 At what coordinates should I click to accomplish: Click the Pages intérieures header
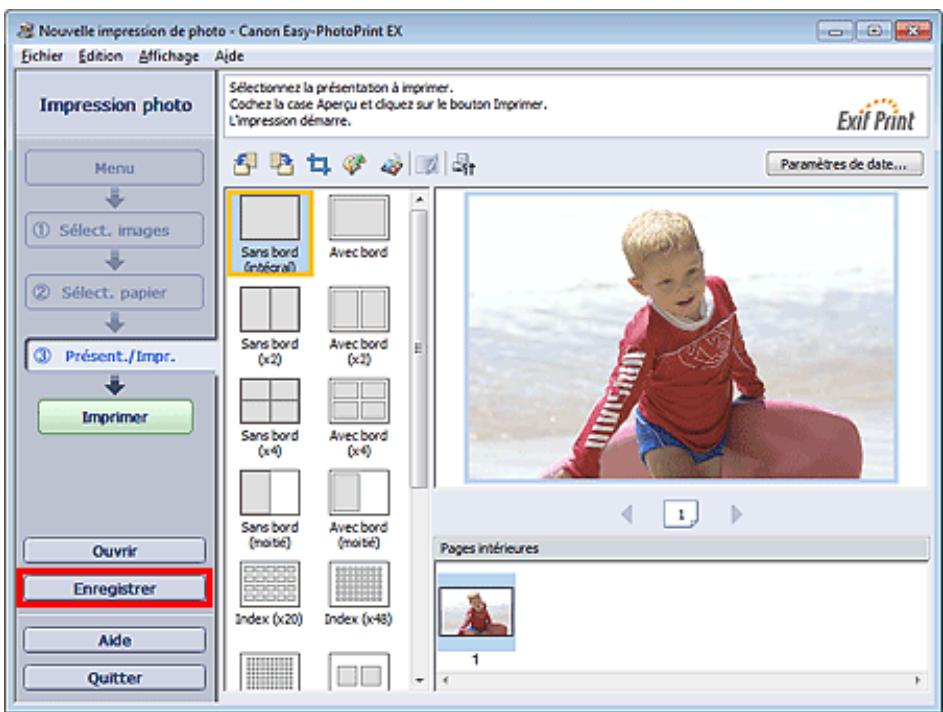[x=681, y=548]
